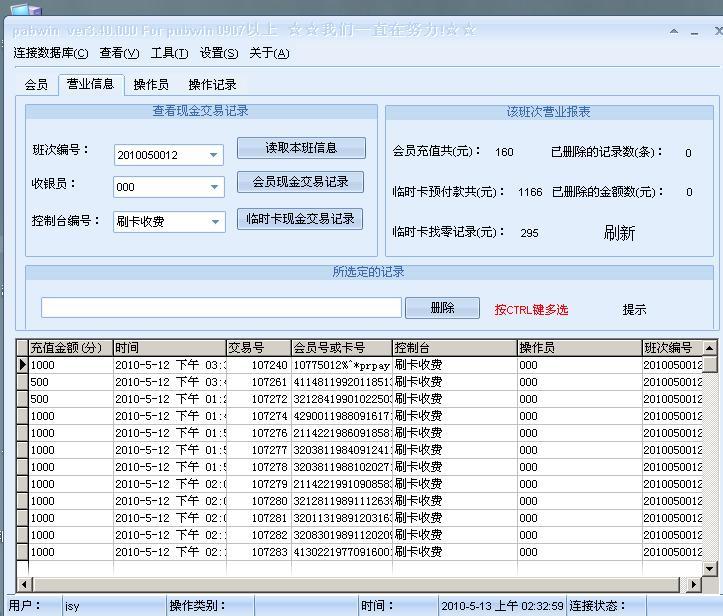Click the table scroll down arrow
723x616 pixels.
pos(710,569)
